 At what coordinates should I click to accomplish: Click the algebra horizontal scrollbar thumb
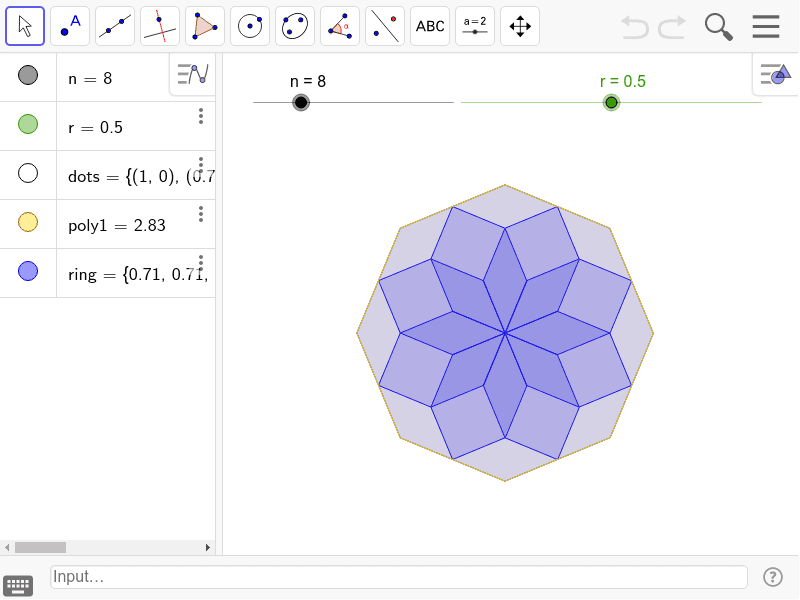coord(40,547)
